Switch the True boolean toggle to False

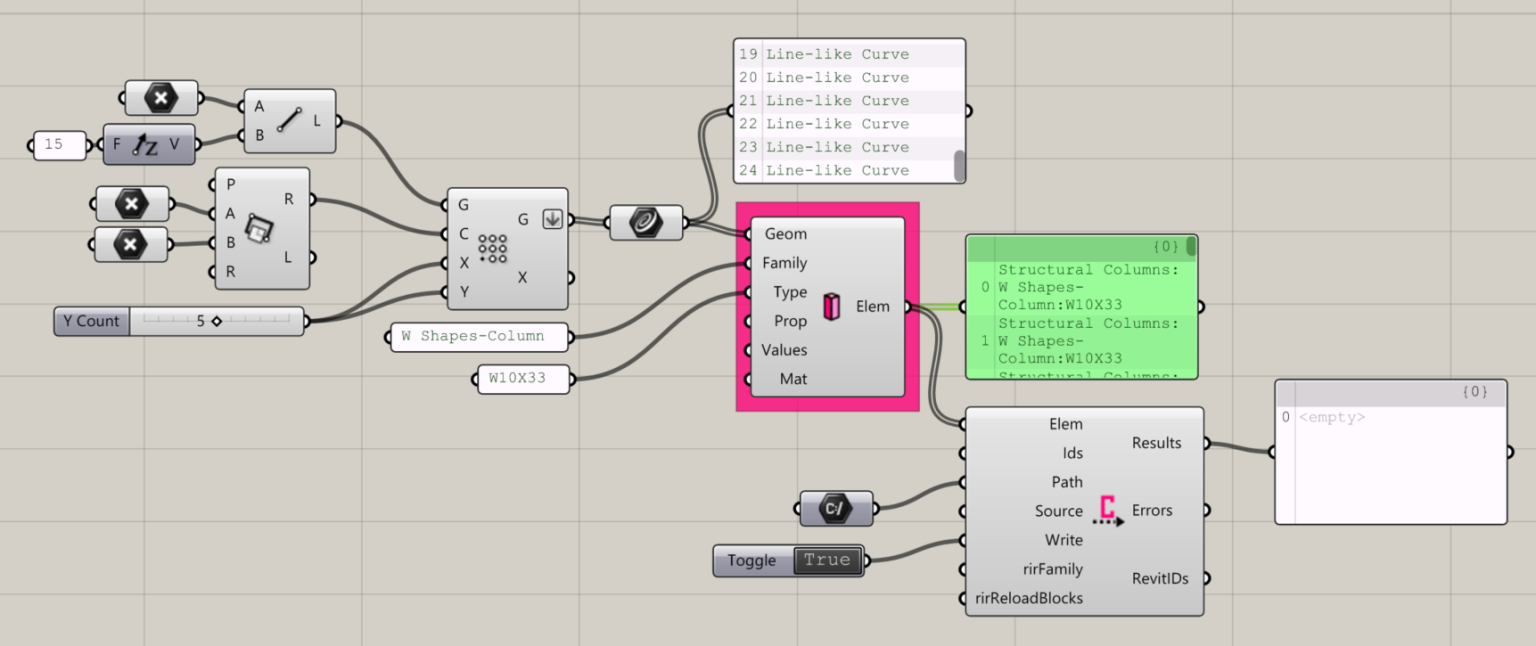click(827, 560)
